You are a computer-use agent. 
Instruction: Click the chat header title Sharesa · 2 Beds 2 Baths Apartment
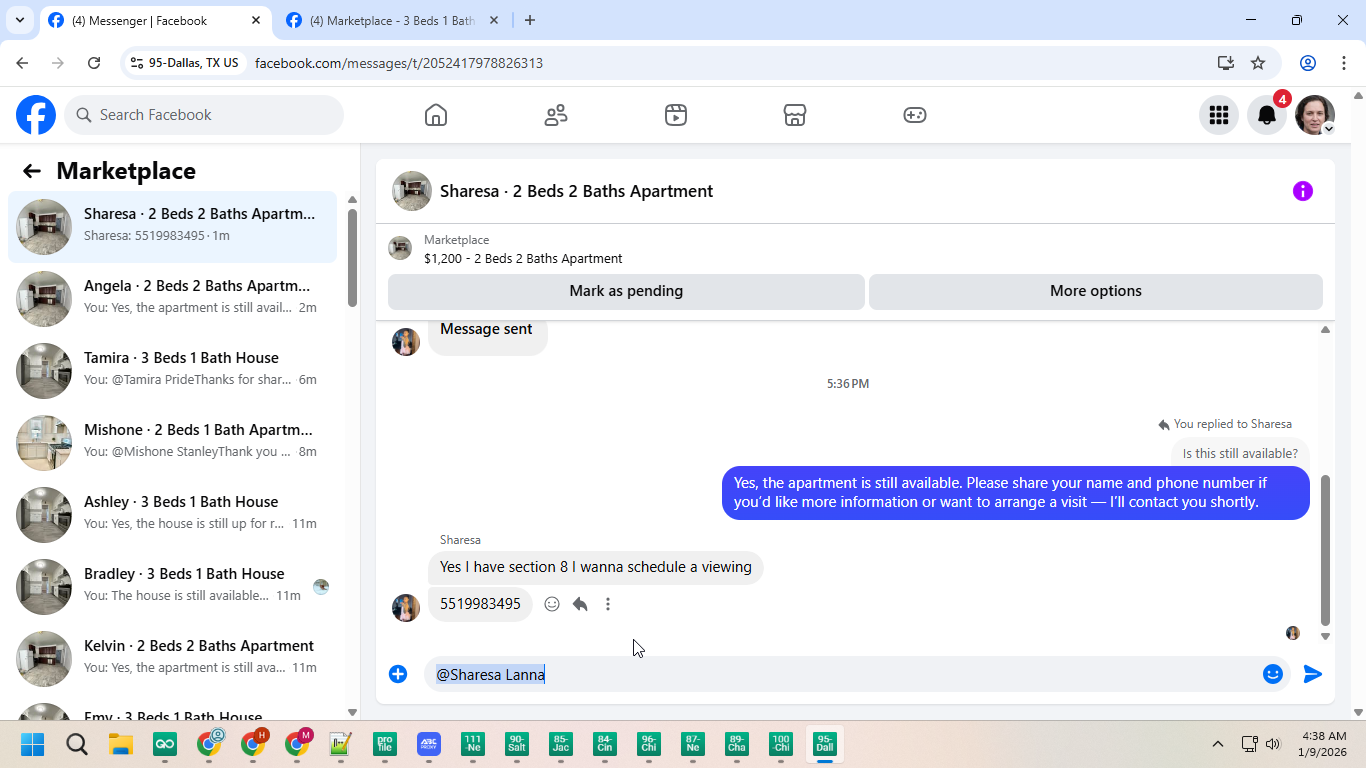576,191
